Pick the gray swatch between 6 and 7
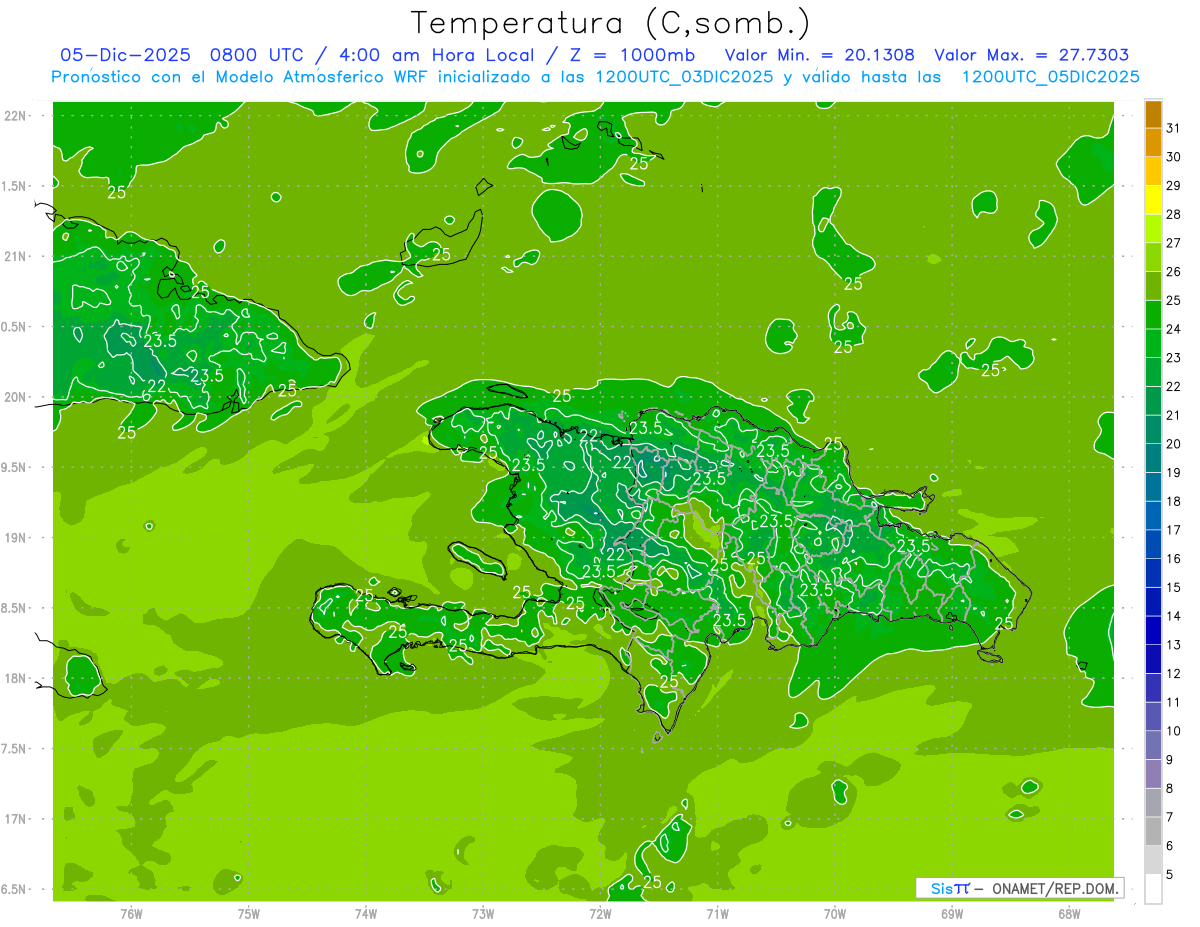The image size is (1200, 927). (x=1153, y=831)
